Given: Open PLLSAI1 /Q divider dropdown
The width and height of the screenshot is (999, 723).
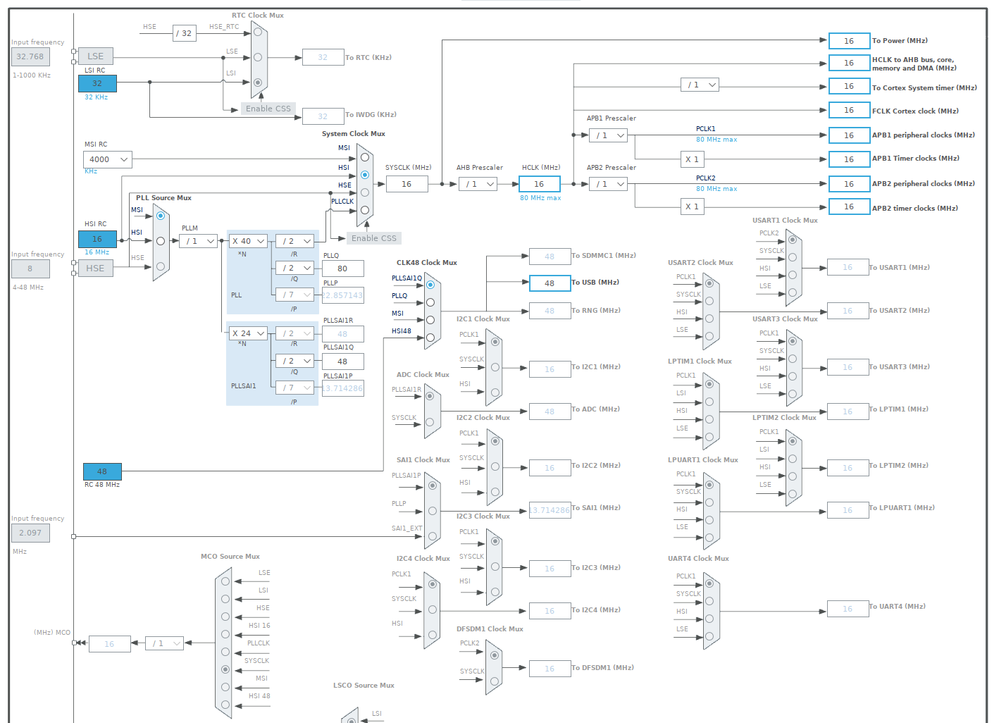Looking at the screenshot, I should coord(294,361).
